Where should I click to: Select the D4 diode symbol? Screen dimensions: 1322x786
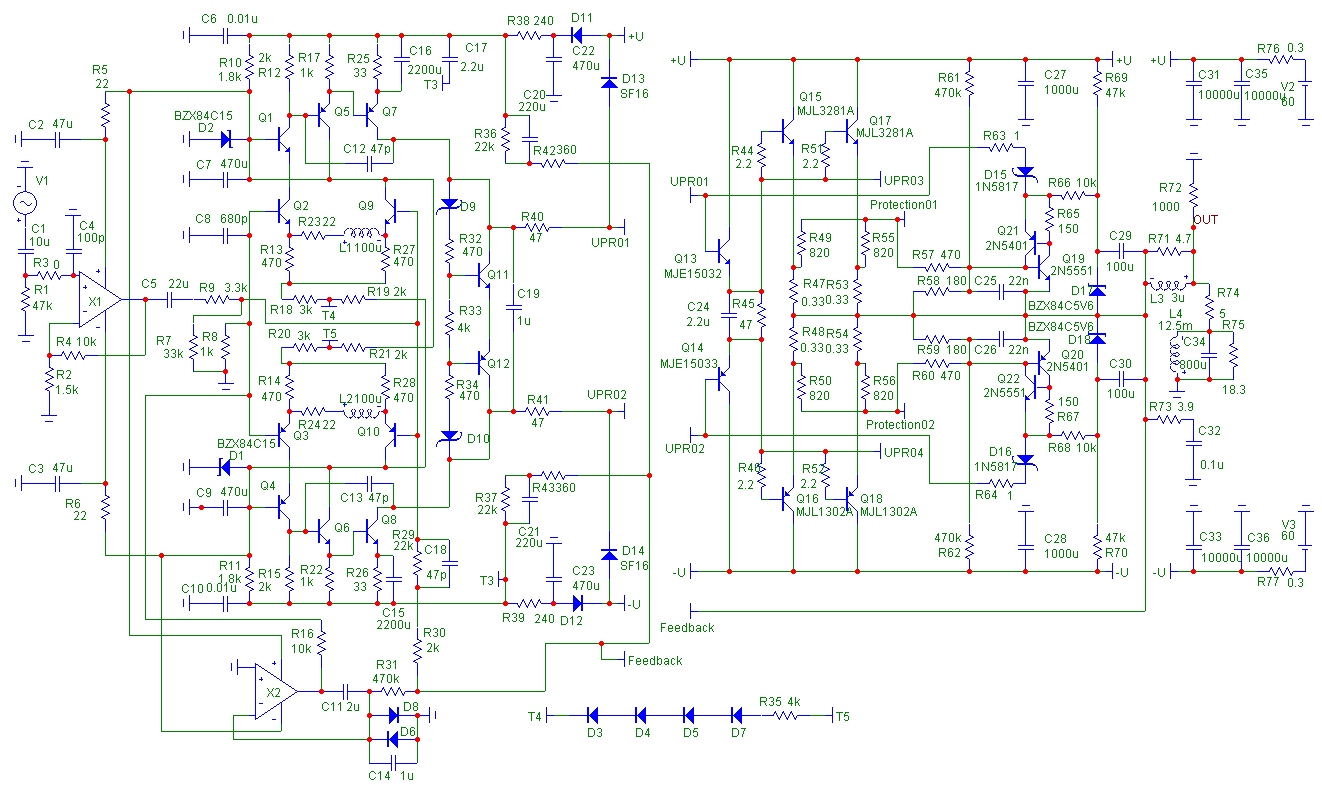641,714
